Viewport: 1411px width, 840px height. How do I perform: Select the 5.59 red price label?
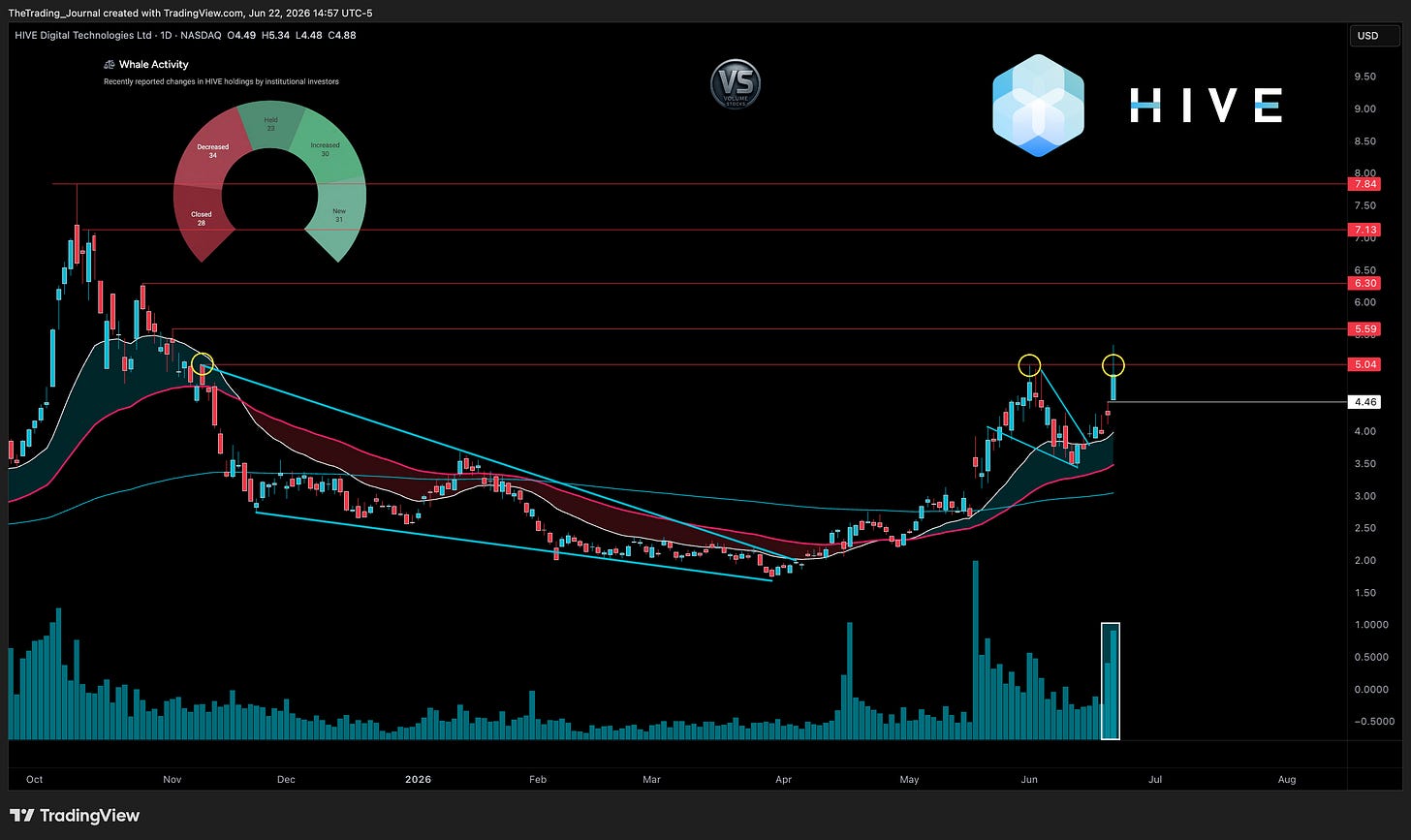coord(1364,329)
